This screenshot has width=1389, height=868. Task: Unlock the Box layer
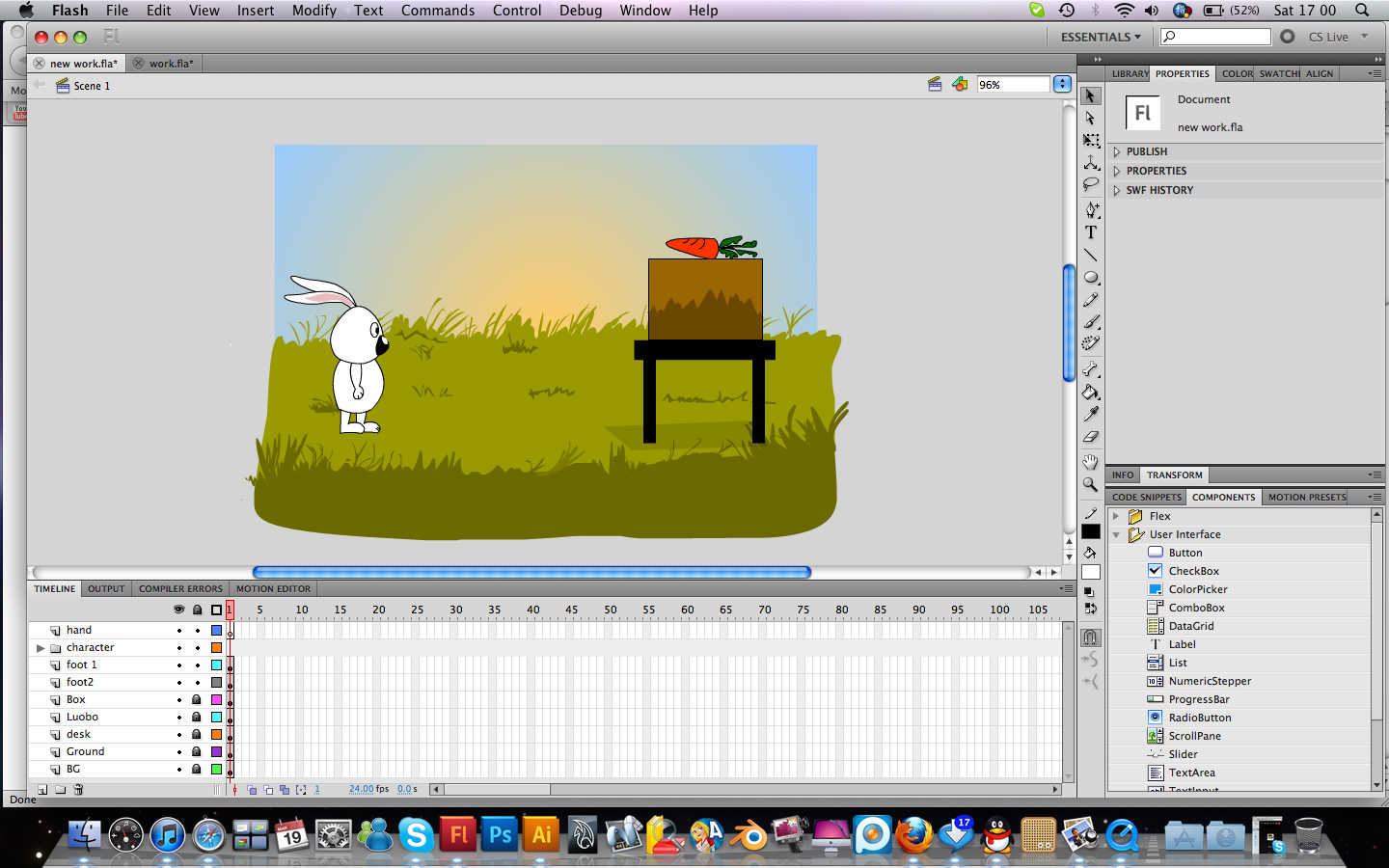point(197,699)
